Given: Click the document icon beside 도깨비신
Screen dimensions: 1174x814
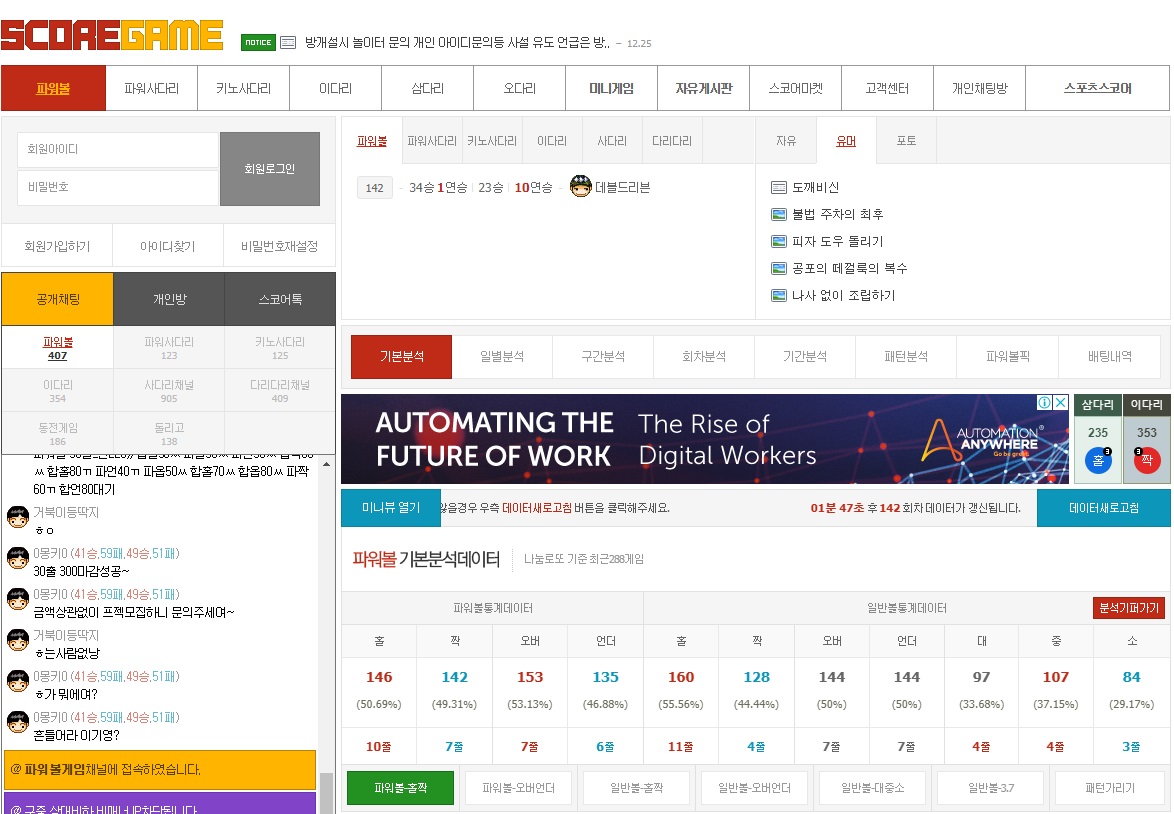Looking at the screenshot, I should pos(778,187).
